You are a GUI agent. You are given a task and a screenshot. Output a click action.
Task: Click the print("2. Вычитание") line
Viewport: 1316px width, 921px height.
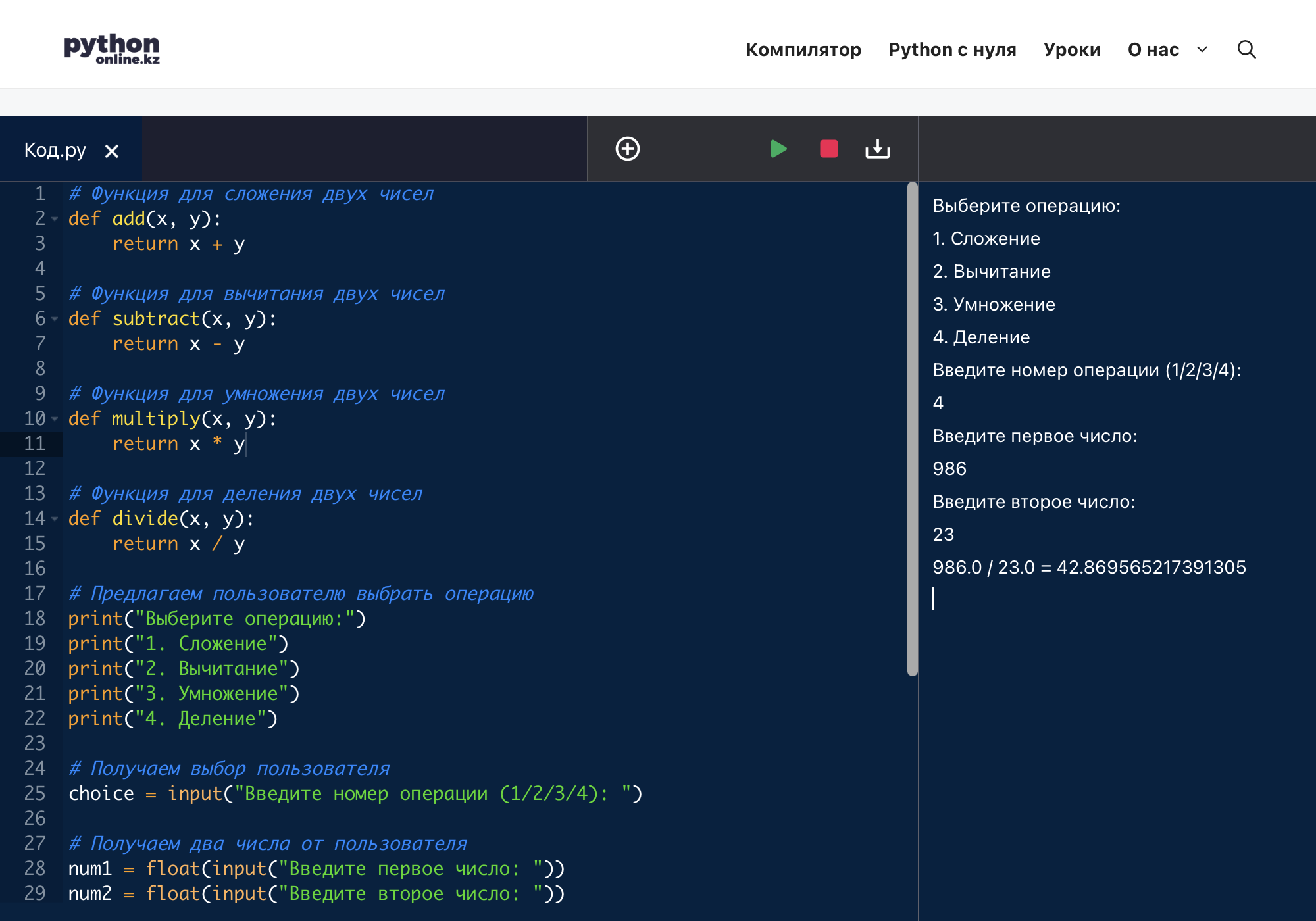point(184,668)
